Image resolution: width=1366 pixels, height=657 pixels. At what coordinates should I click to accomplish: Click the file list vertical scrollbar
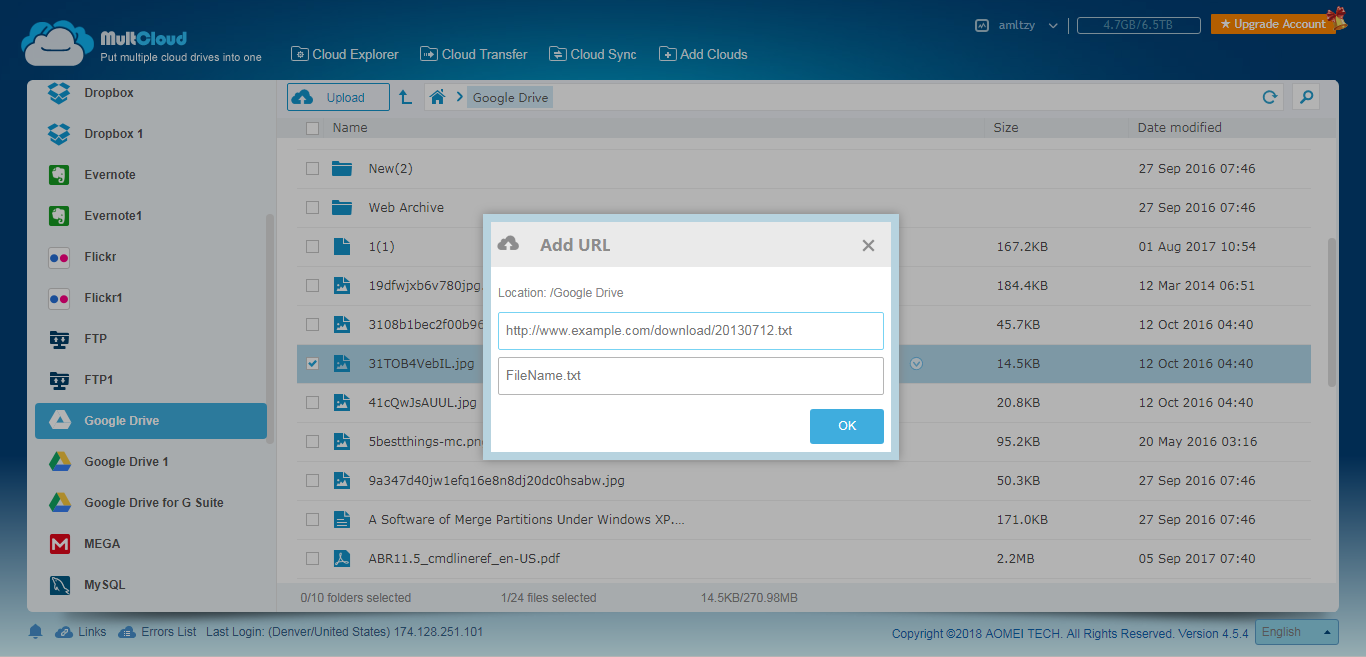(1331, 312)
